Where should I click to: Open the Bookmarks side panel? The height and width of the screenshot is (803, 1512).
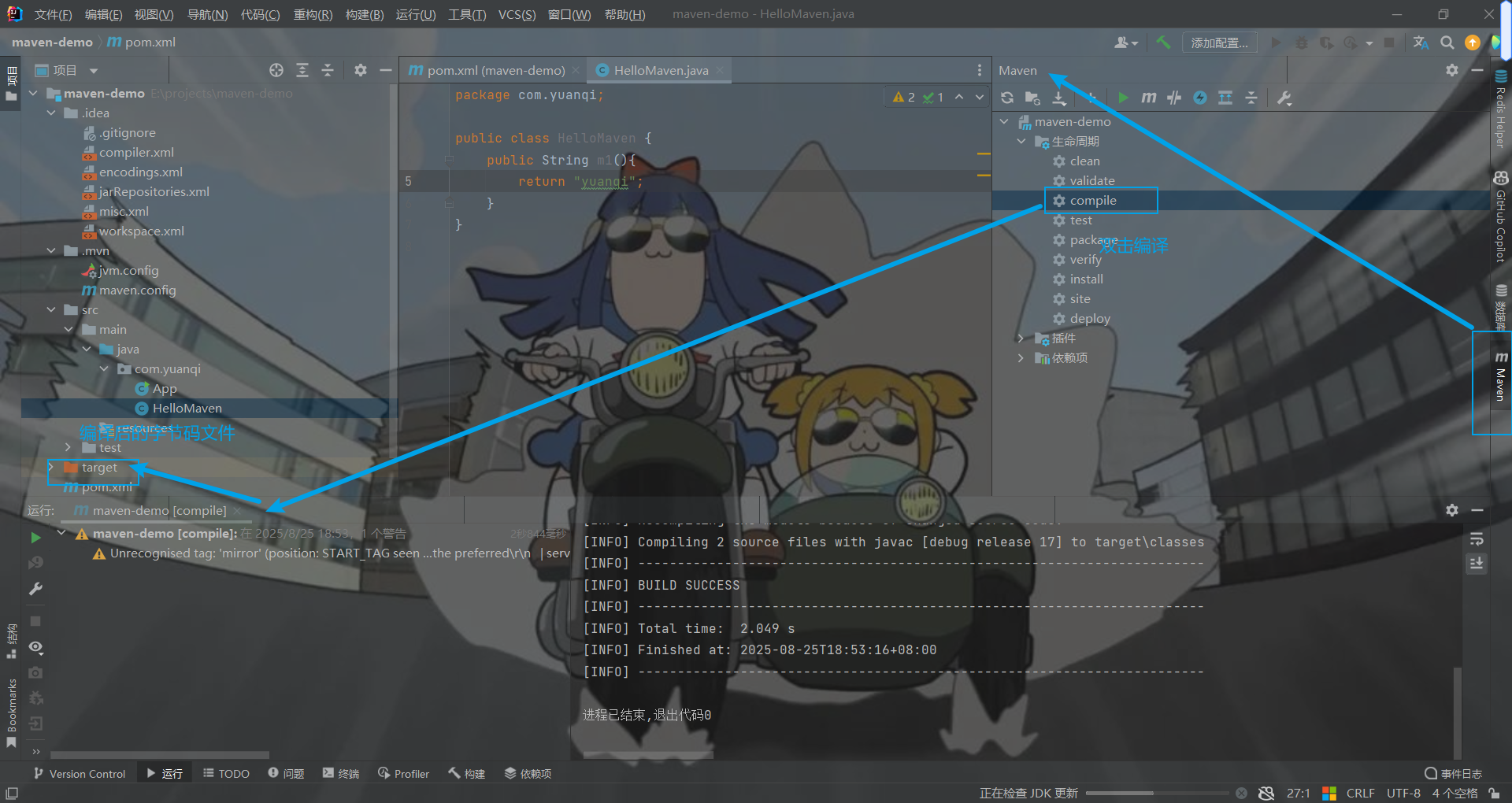(11, 712)
